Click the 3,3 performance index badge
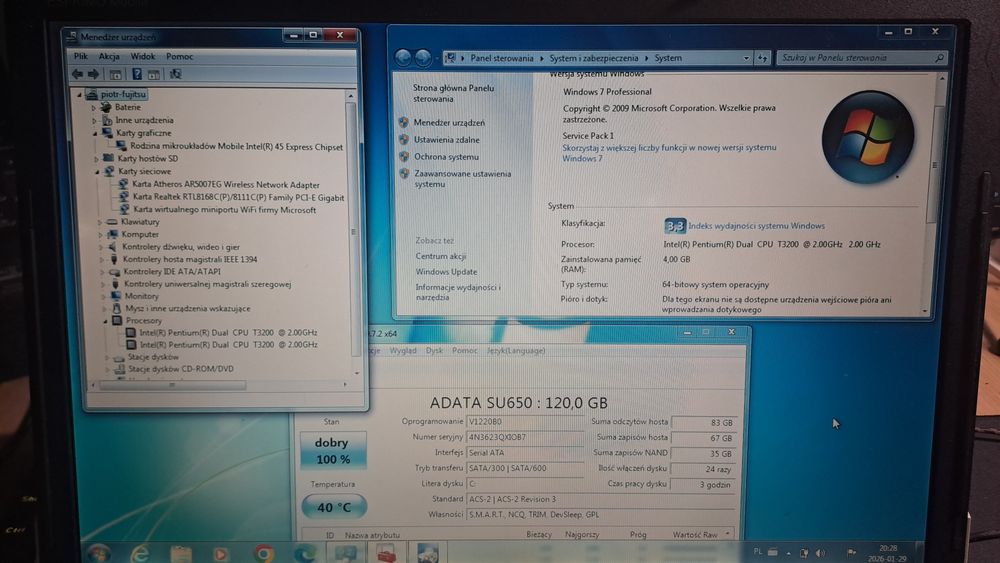This screenshot has height=563, width=1000. (675, 226)
